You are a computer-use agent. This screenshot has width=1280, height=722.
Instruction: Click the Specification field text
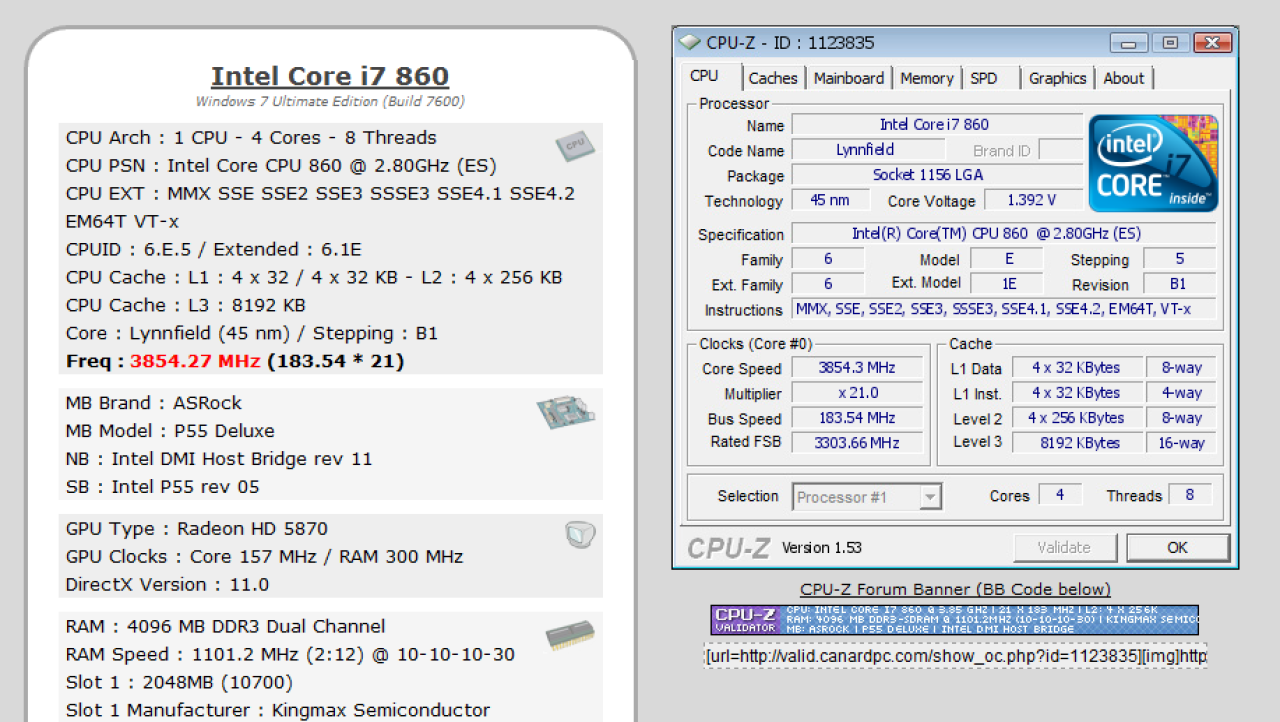point(1004,234)
